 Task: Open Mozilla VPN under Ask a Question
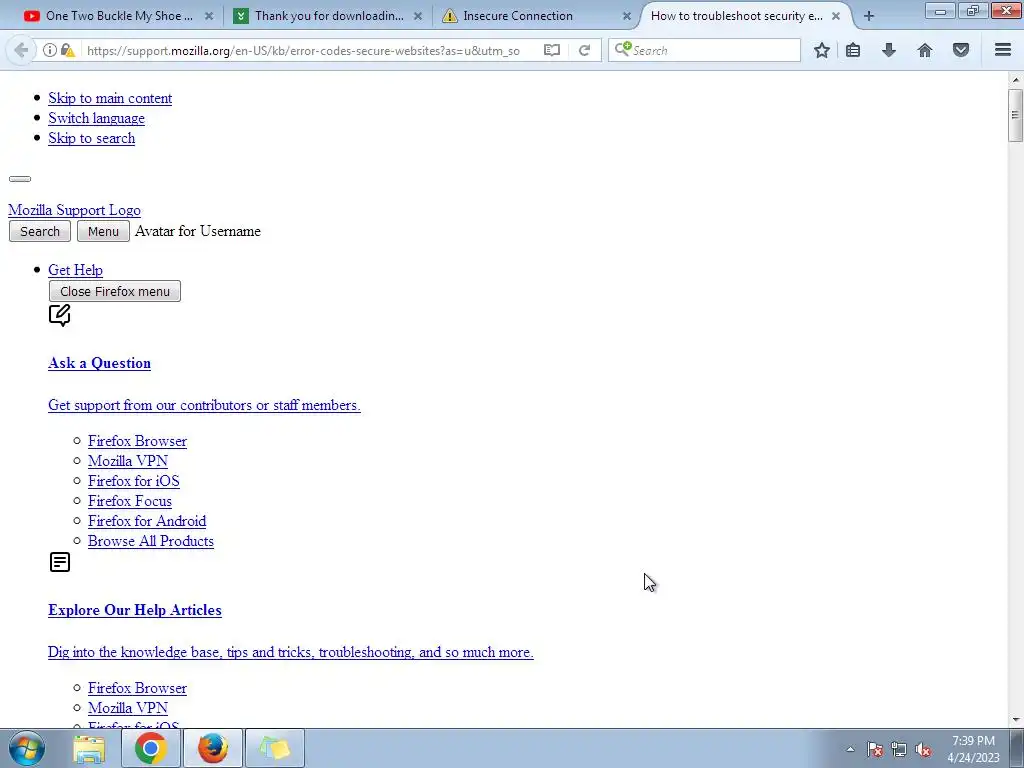(128, 461)
